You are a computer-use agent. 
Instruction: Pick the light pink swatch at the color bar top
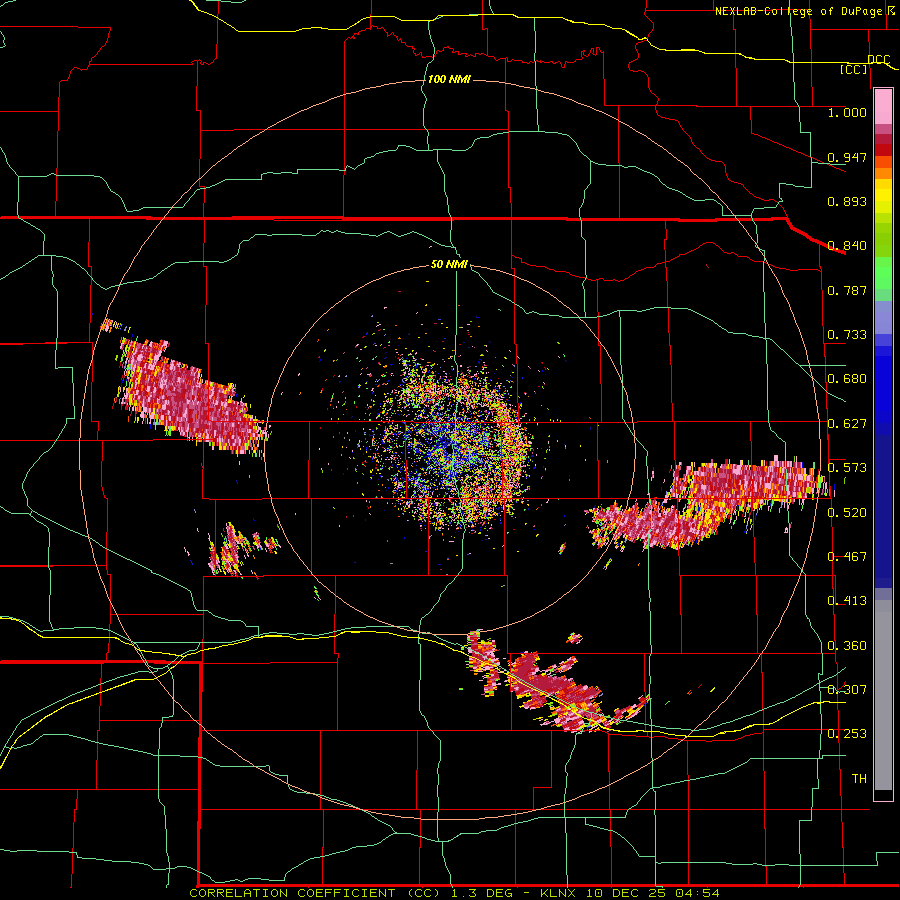(x=883, y=107)
